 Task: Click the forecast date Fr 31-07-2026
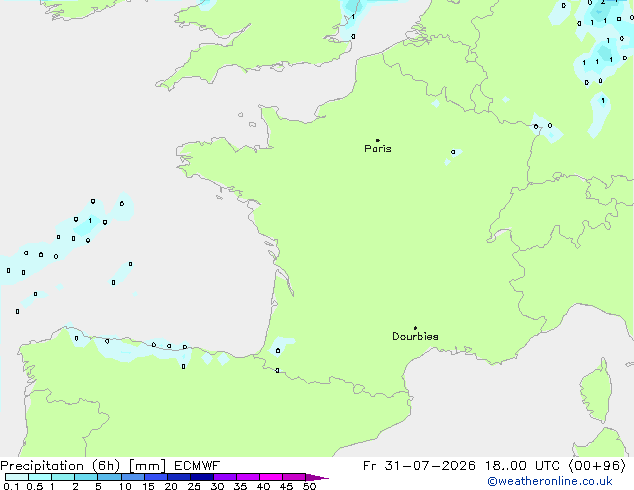click(x=419, y=466)
